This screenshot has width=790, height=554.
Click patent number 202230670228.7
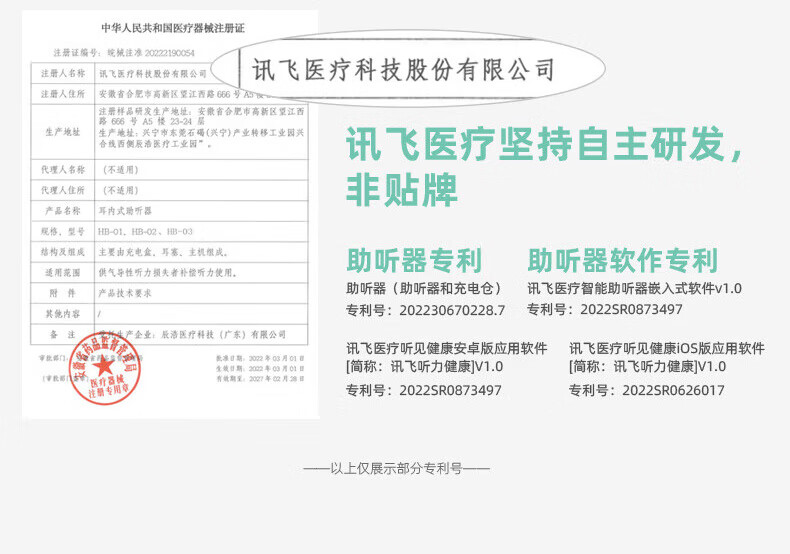point(452,310)
